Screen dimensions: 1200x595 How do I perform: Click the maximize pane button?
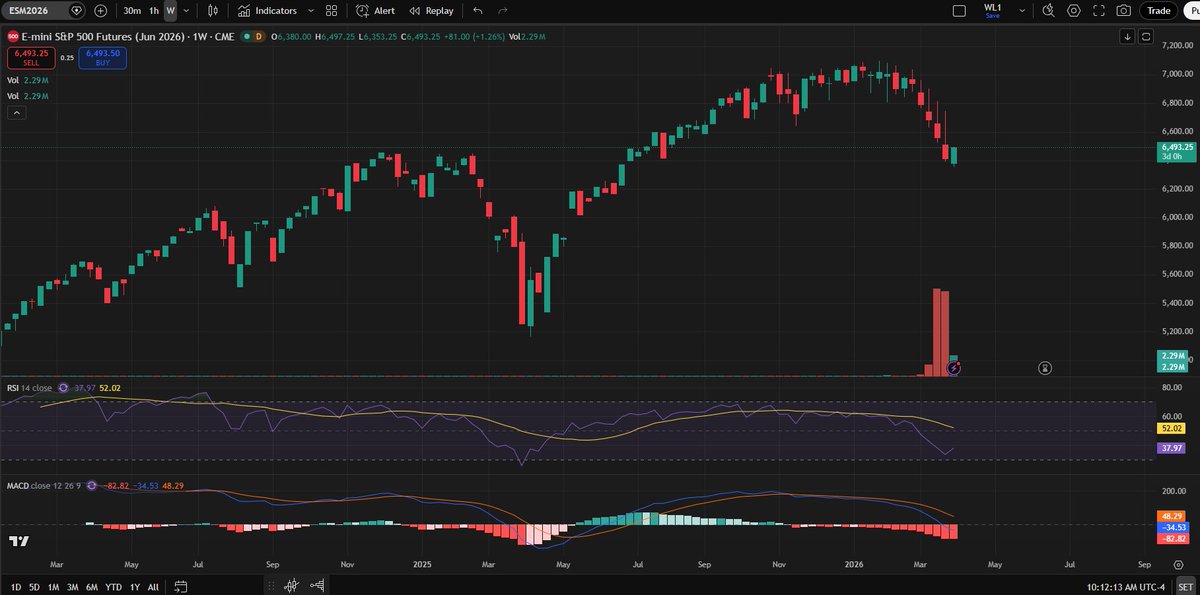1145,36
